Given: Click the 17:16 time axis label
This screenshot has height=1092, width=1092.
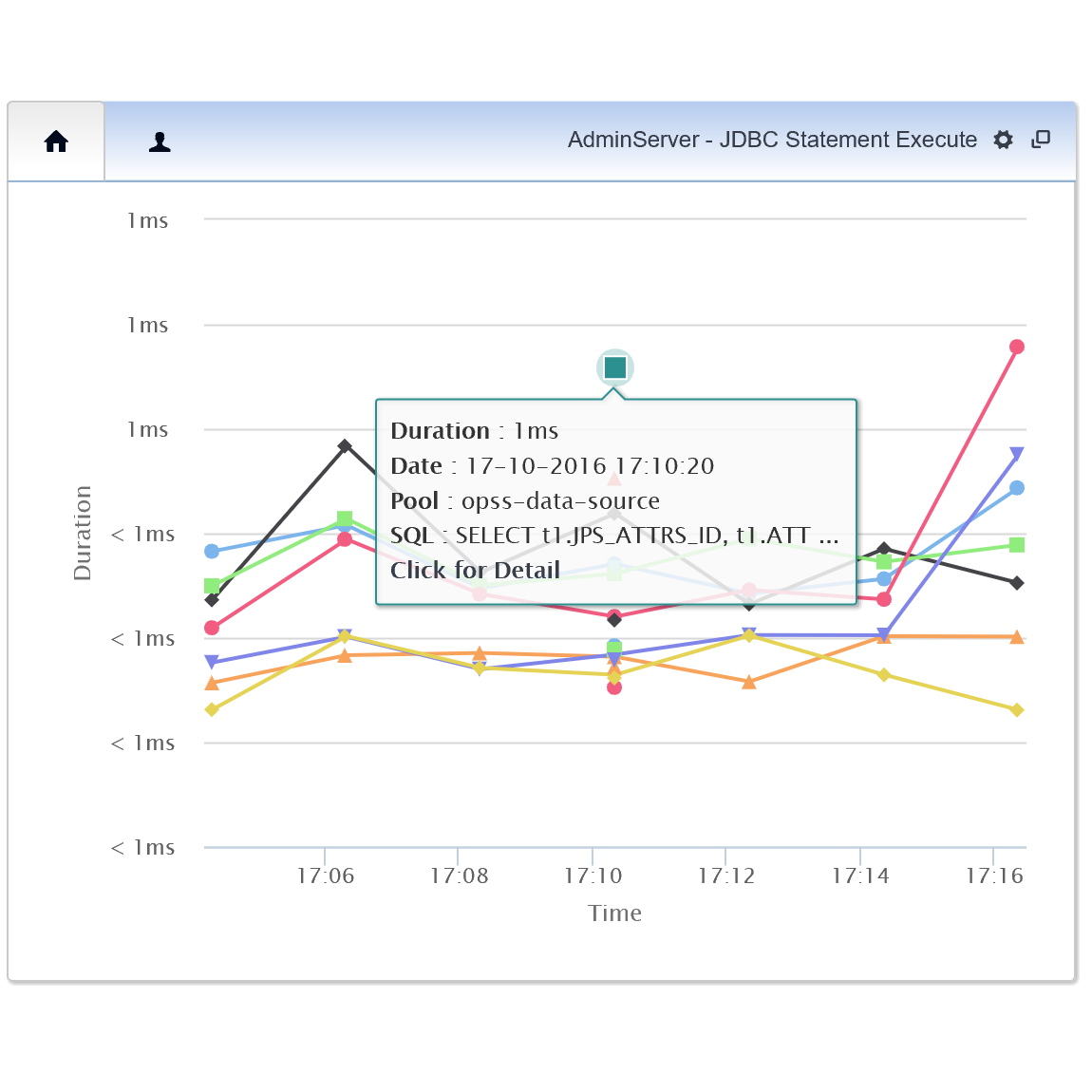Looking at the screenshot, I should 994,875.
